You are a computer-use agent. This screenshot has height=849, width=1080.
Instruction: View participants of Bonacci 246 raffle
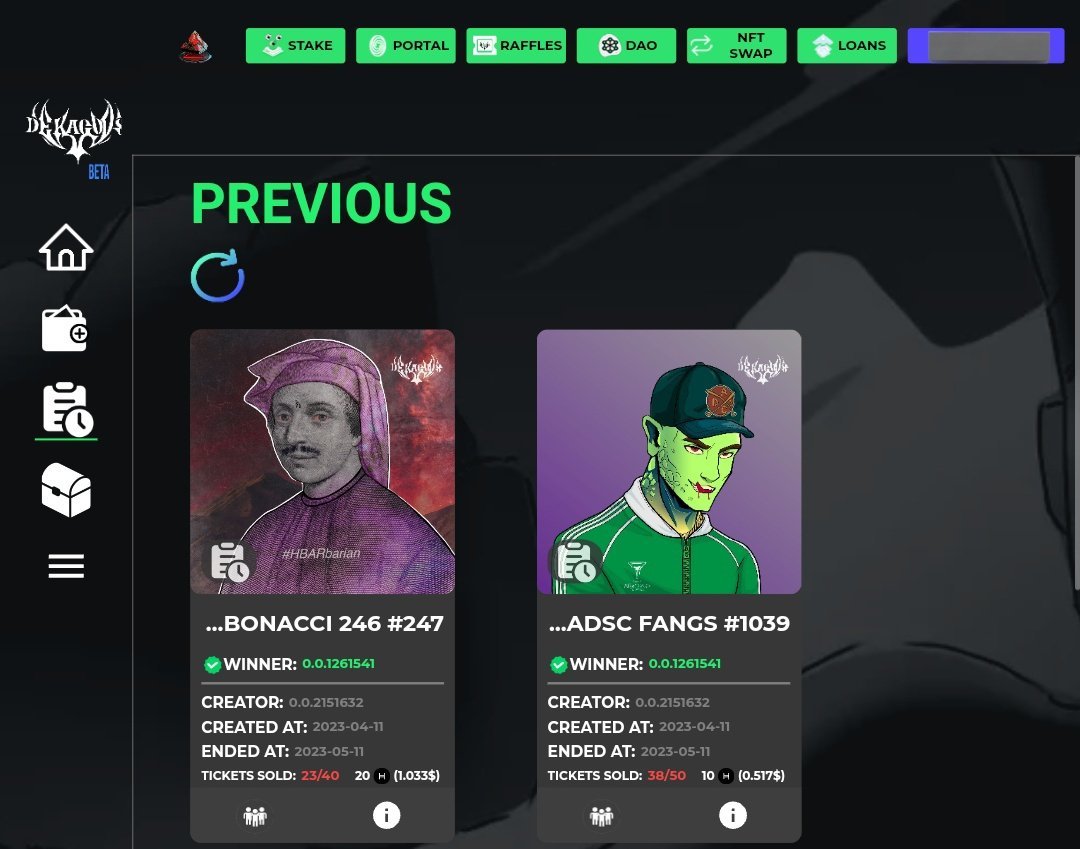click(x=255, y=816)
